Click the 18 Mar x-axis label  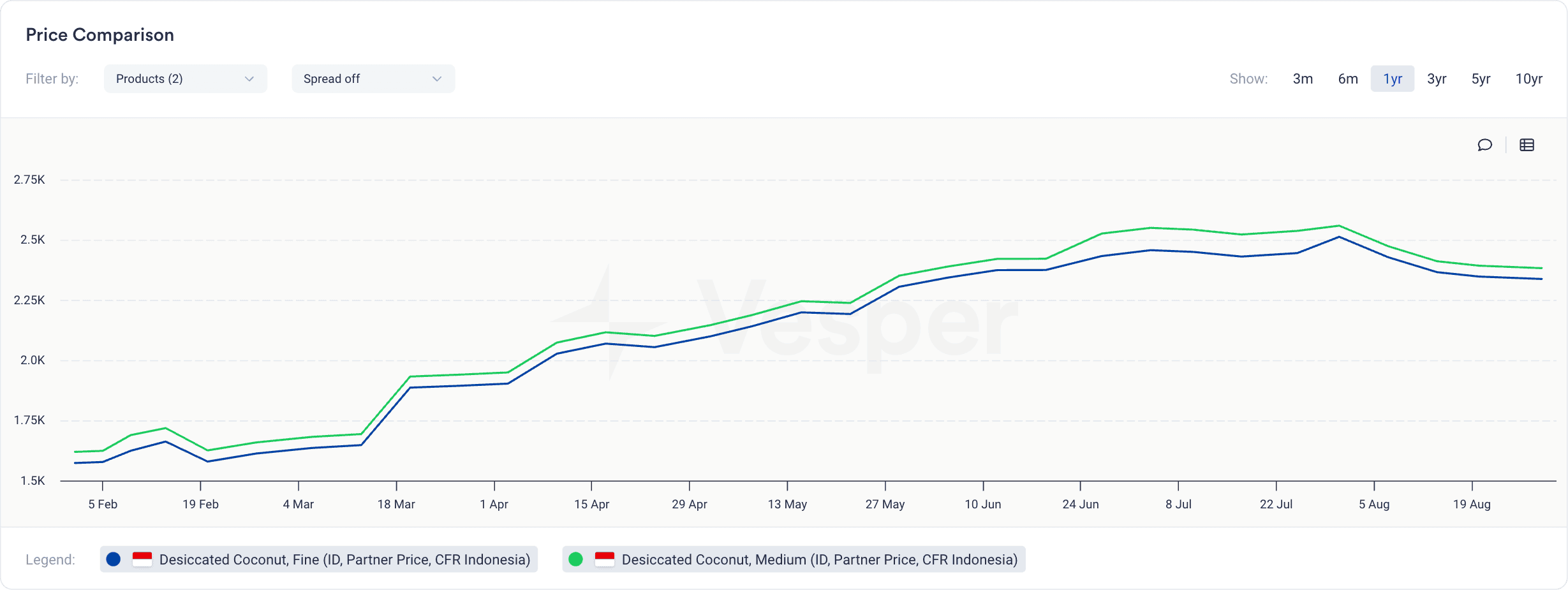(x=396, y=504)
